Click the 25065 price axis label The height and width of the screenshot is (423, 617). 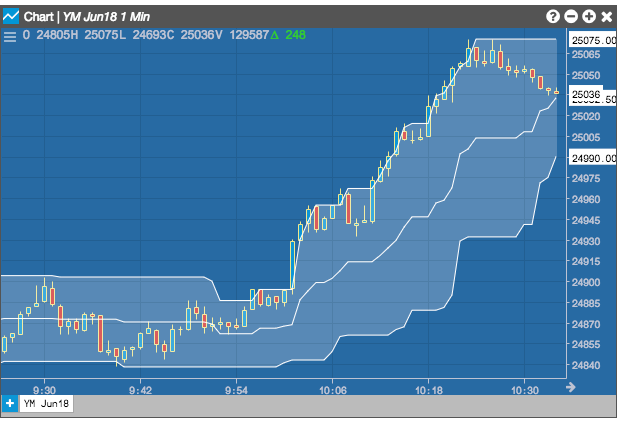point(586,54)
